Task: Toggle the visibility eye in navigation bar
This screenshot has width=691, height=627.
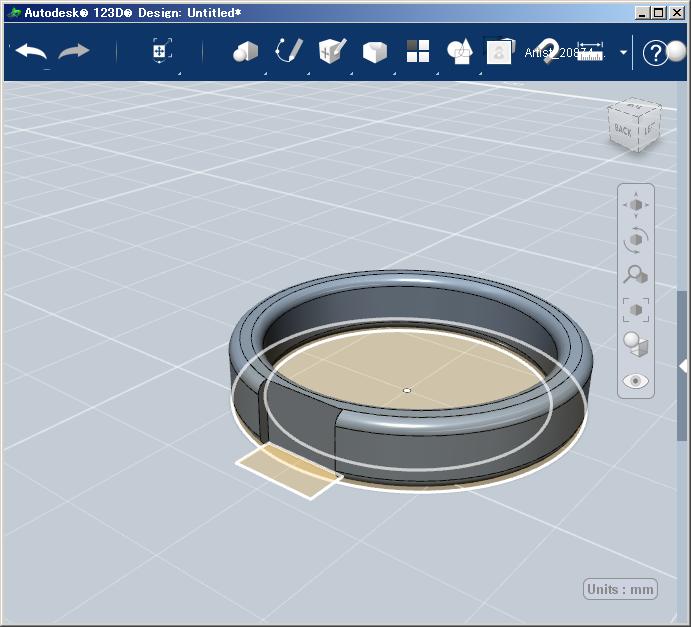Action: [635, 381]
